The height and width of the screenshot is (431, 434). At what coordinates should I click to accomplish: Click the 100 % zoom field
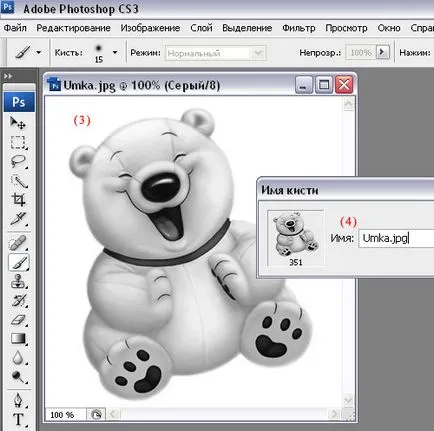click(65, 415)
